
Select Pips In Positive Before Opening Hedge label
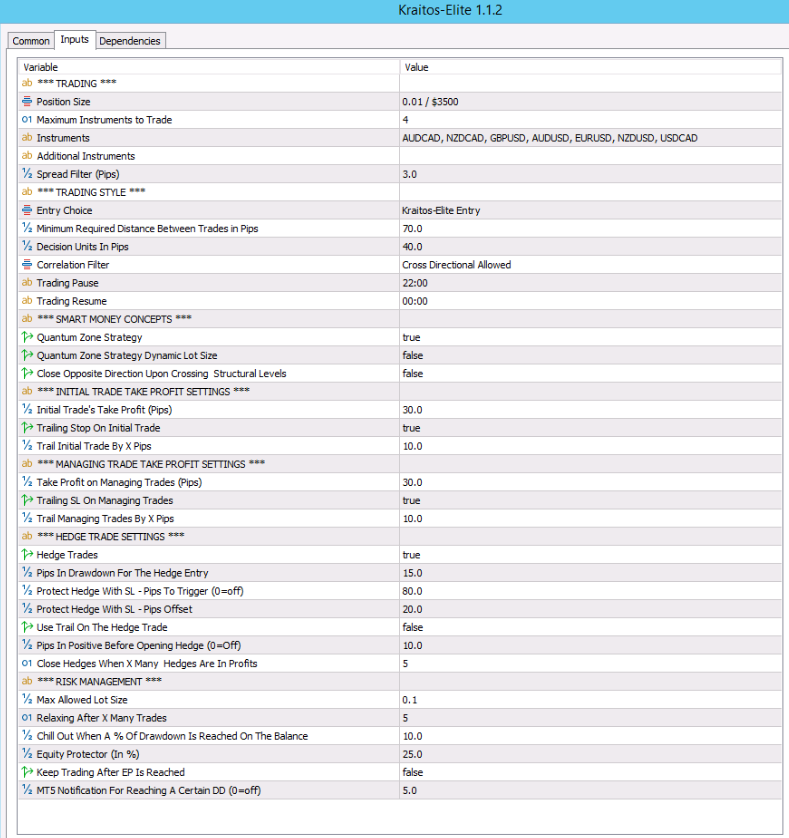pos(138,646)
